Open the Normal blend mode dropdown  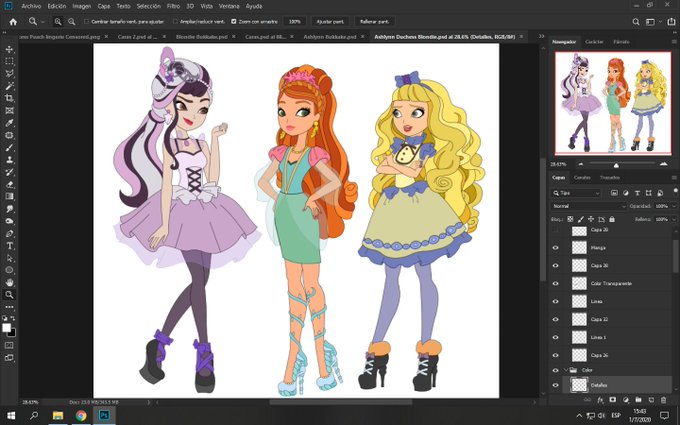pos(588,206)
